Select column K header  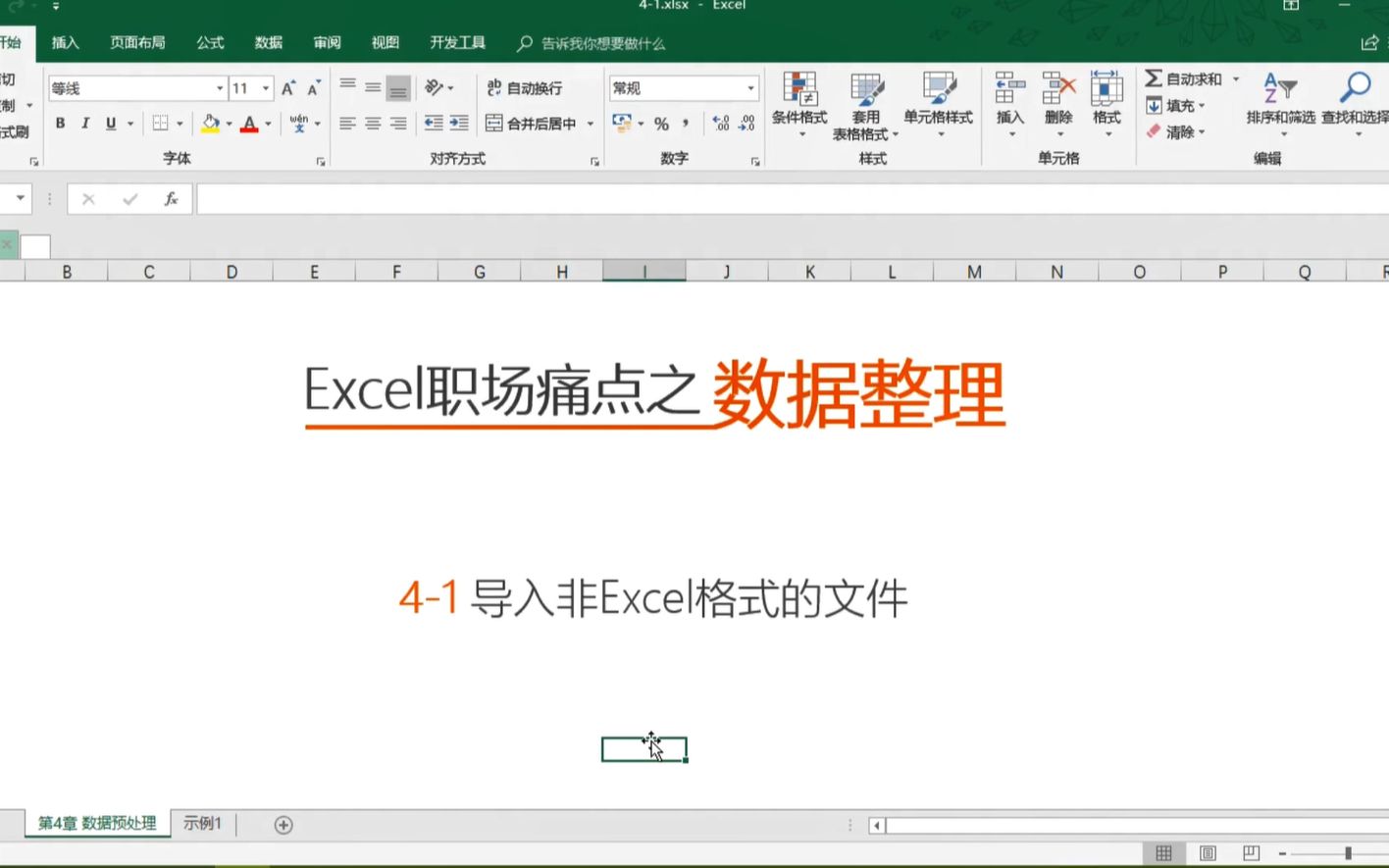coord(810,272)
